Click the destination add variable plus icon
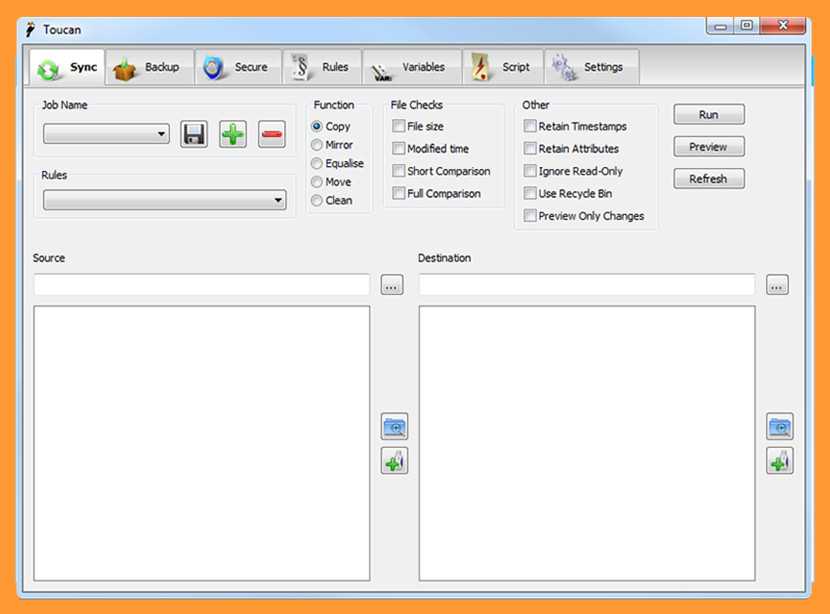Viewport: 830px width, 614px height. 780,461
